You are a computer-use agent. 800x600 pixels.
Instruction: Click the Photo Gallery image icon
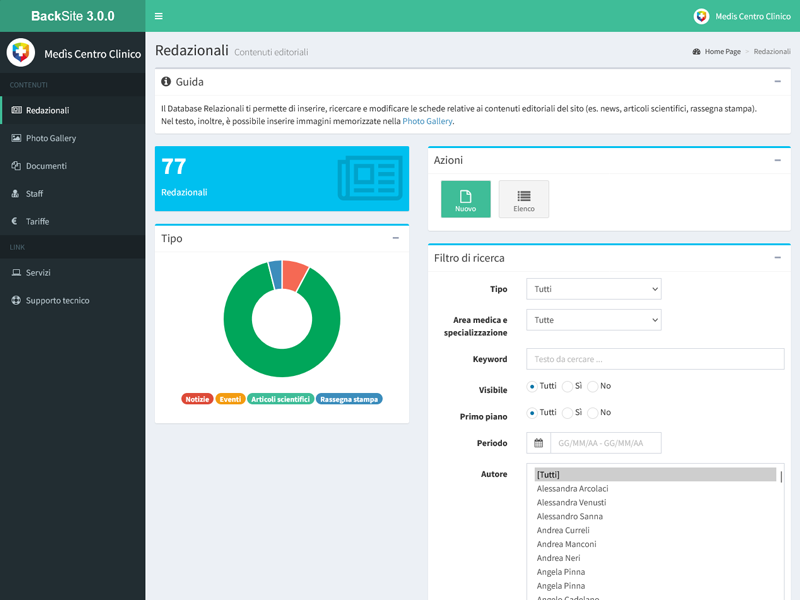16,138
